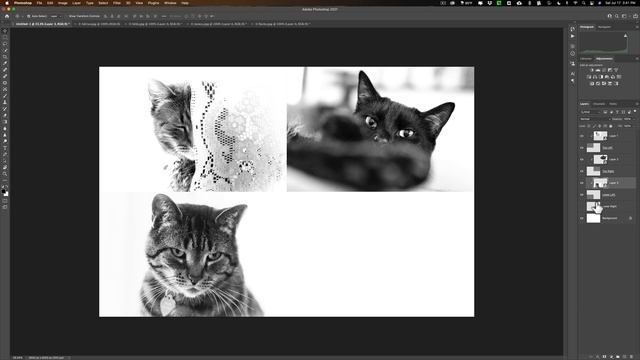Select the Crop tool
Image resolution: width=640 pixels, height=360 pixels.
(5, 57)
